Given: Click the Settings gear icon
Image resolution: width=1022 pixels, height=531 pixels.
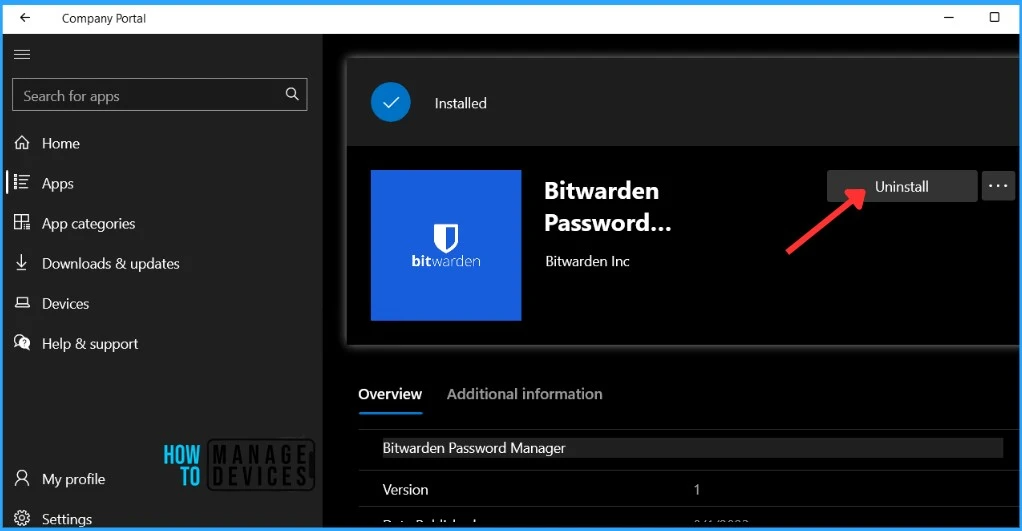Looking at the screenshot, I should (22, 518).
